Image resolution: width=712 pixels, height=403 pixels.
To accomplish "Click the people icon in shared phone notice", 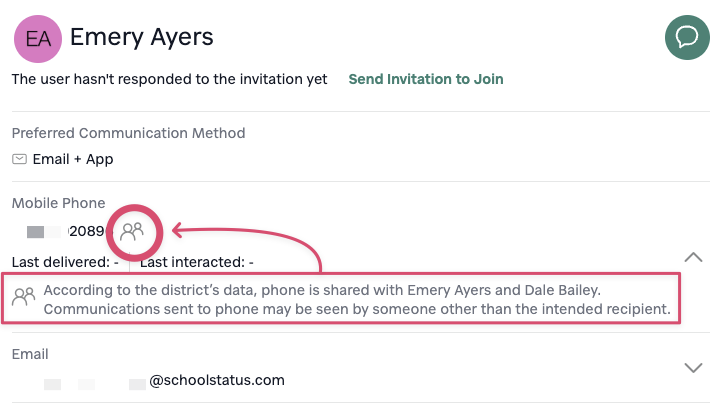I will [x=24, y=296].
